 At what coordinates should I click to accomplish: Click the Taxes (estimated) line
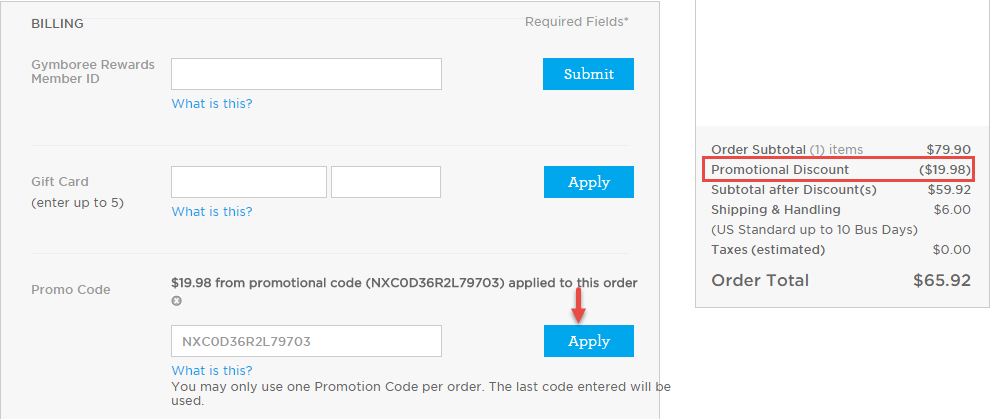[x=840, y=250]
